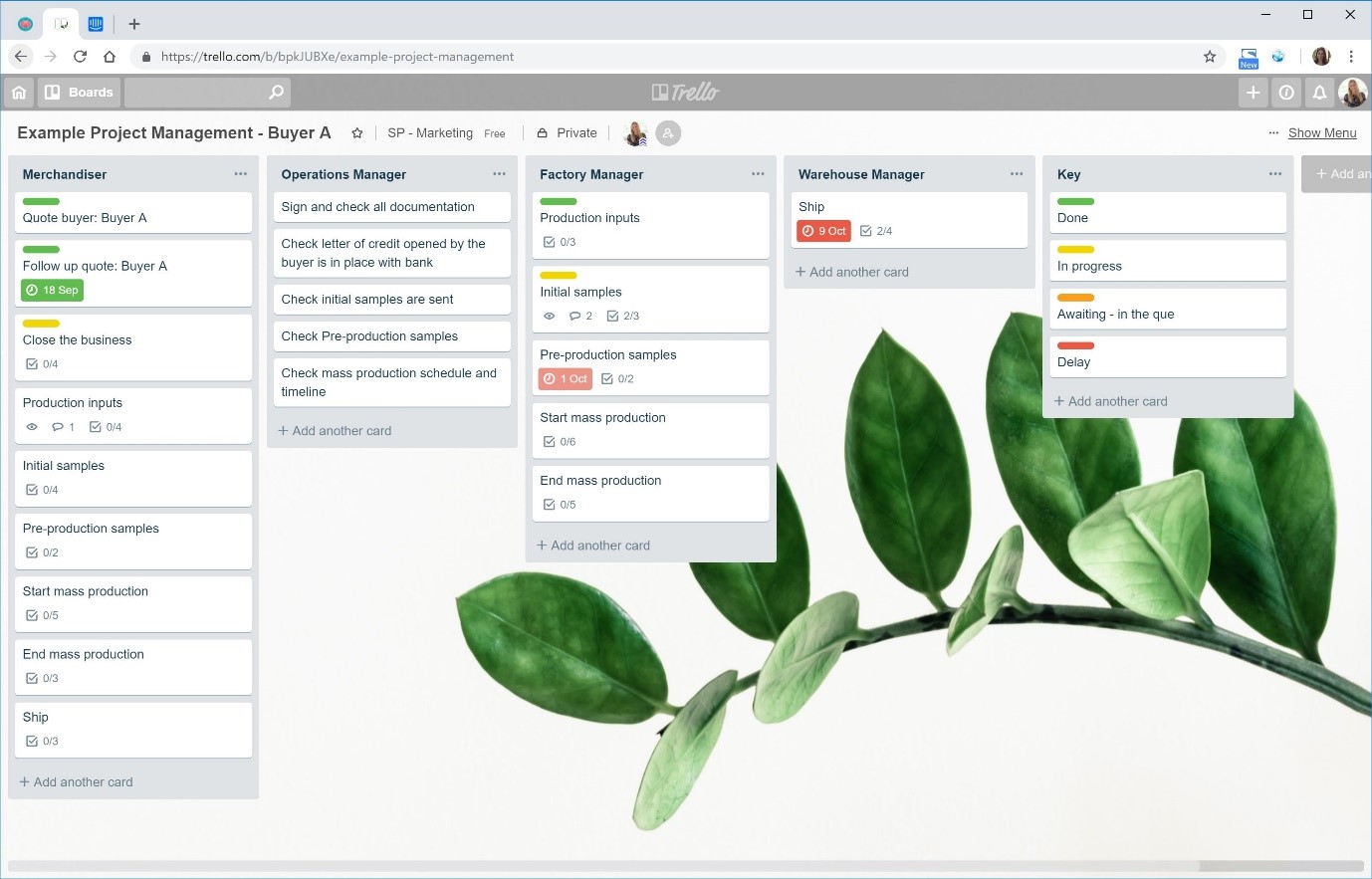
Task: Open Operations Manager list actions menu
Action: [x=499, y=174]
